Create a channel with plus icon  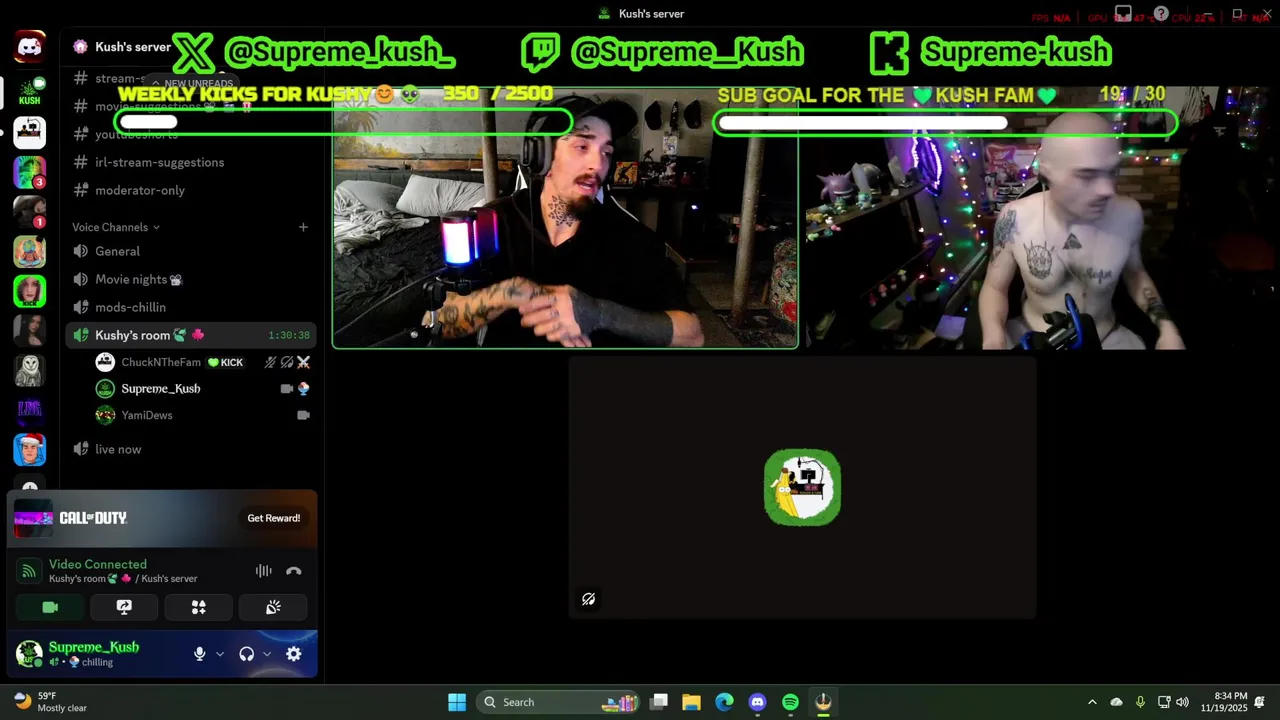click(x=303, y=227)
